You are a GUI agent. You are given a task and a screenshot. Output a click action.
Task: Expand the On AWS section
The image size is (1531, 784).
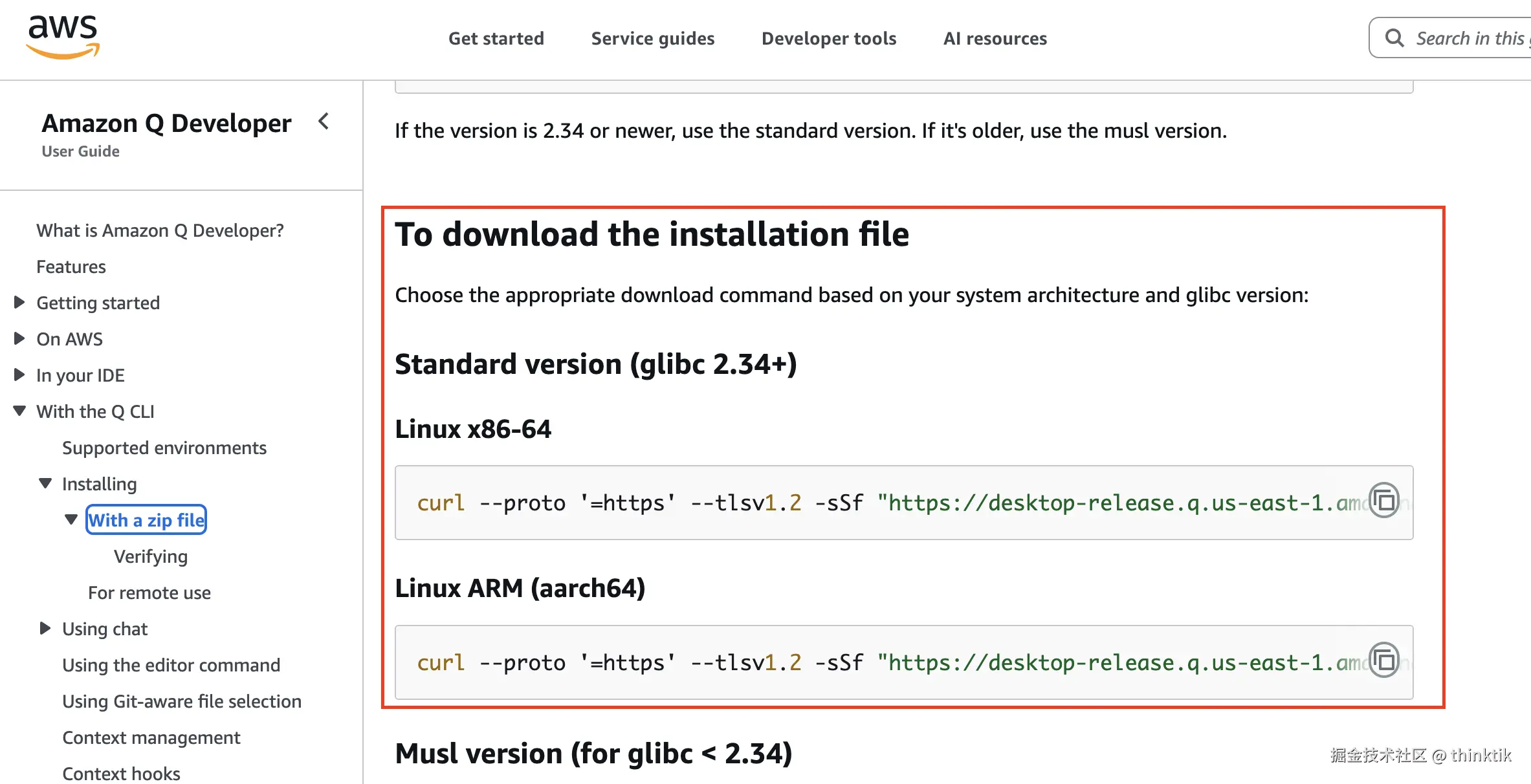tap(19, 338)
